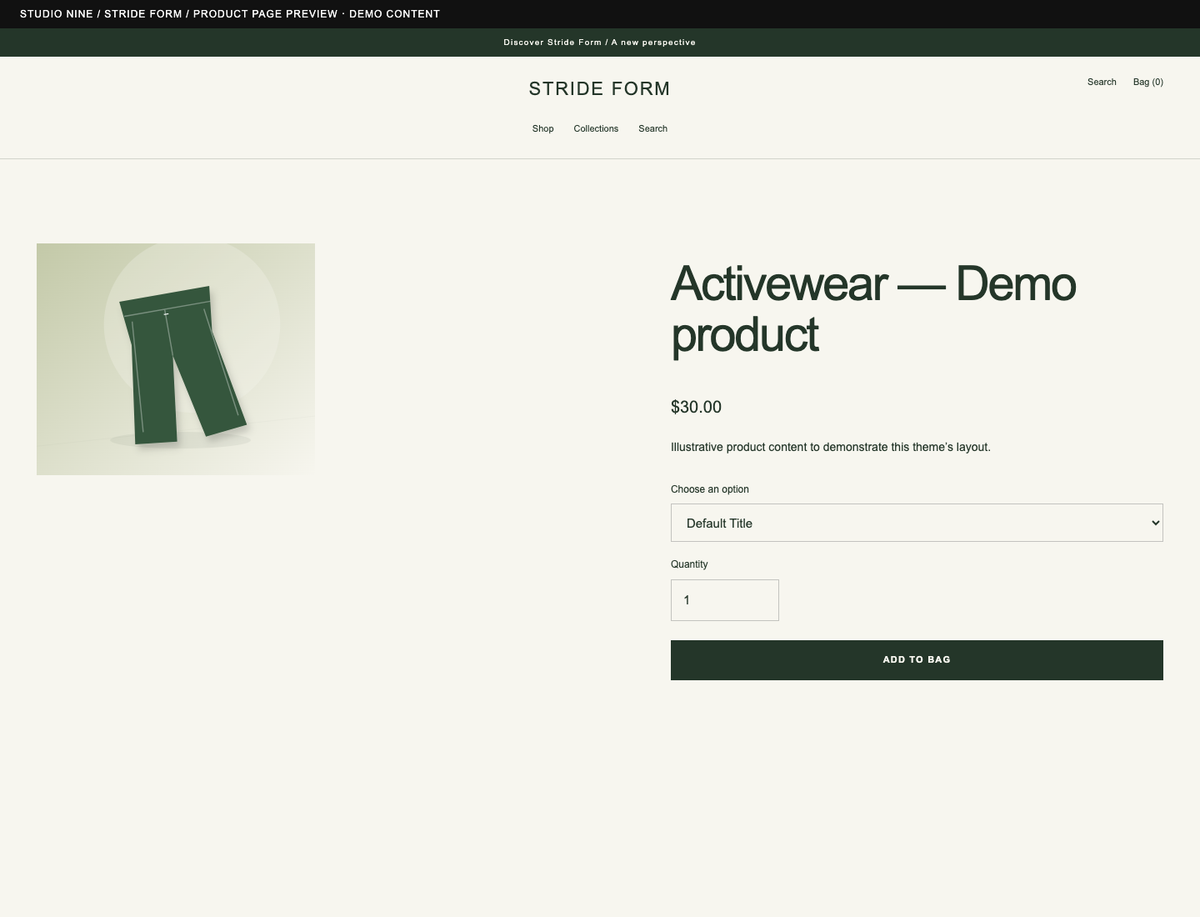Go to the STRIDE FORM store logo
The image size is (1200, 917).
click(x=600, y=89)
